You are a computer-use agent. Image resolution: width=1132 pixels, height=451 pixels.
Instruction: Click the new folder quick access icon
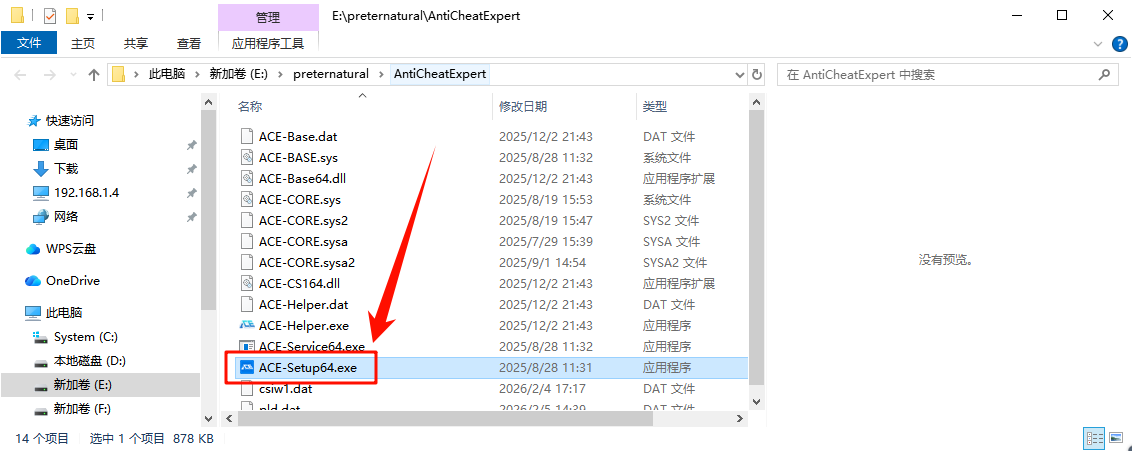[72, 15]
